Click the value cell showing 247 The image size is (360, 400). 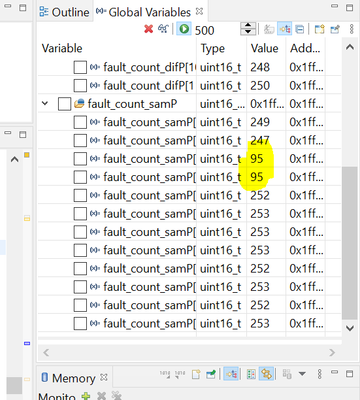(266, 141)
